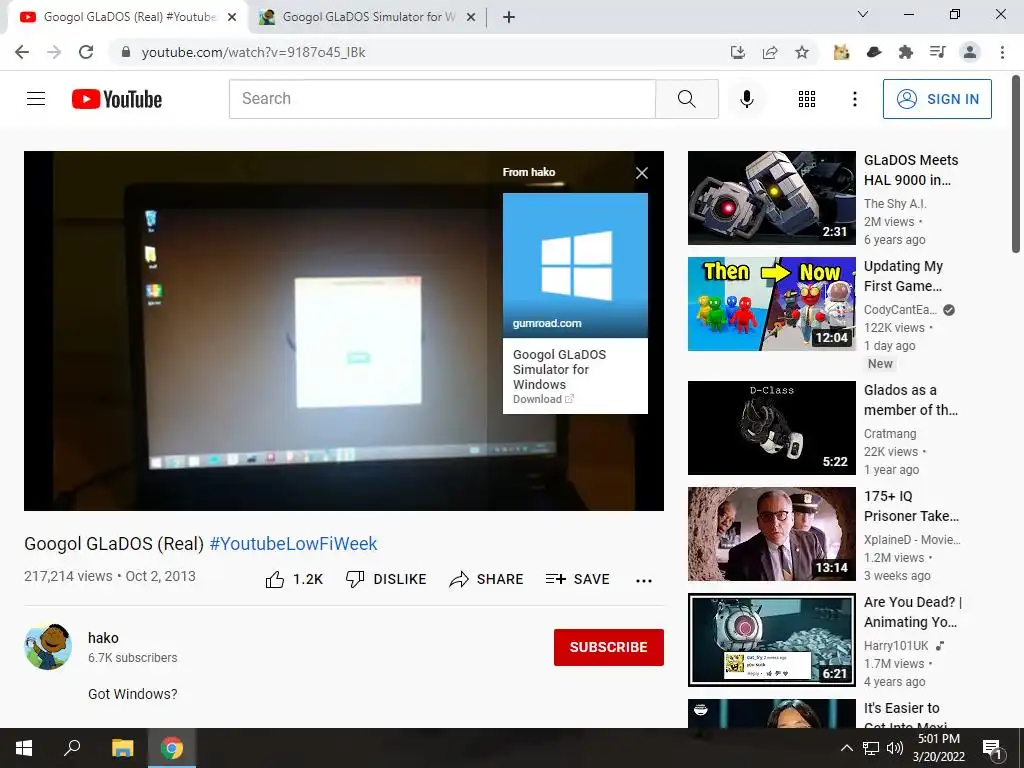The image size is (1024, 768).
Task: View site info via the padlock icon
Action: [126, 52]
